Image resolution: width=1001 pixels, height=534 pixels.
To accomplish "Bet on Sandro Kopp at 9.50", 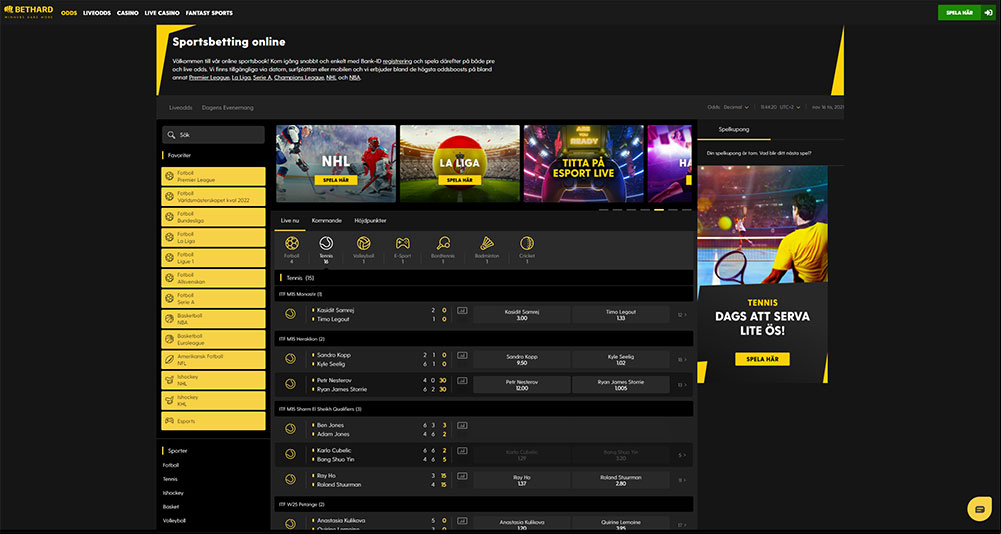I will tap(522, 360).
